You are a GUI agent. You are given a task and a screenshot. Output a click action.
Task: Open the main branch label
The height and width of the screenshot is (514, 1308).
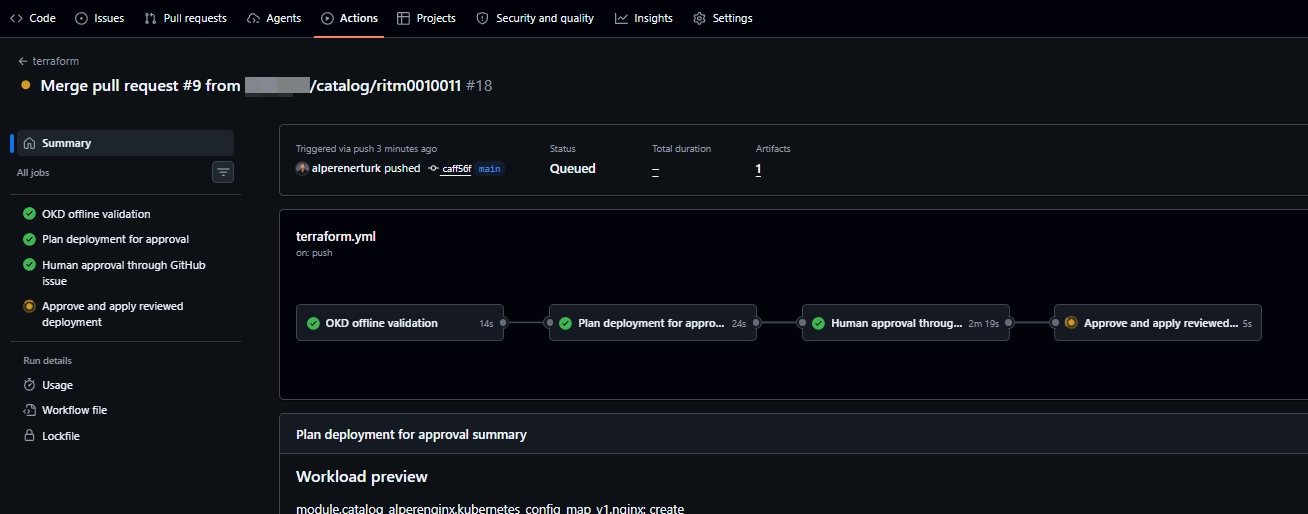[489, 169]
